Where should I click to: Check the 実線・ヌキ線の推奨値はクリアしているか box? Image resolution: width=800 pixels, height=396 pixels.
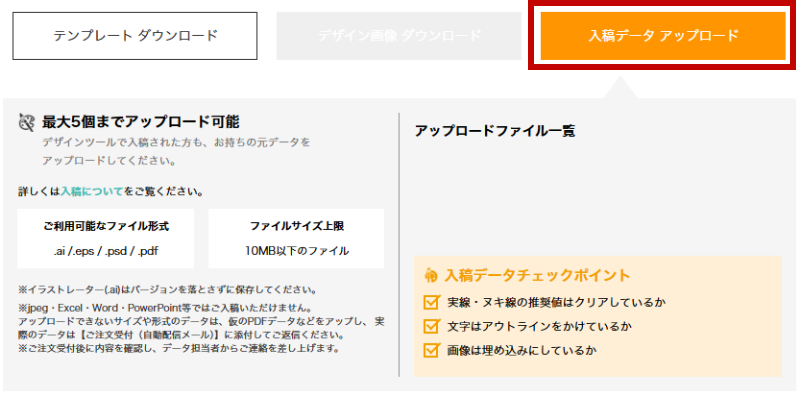coord(432,302)
